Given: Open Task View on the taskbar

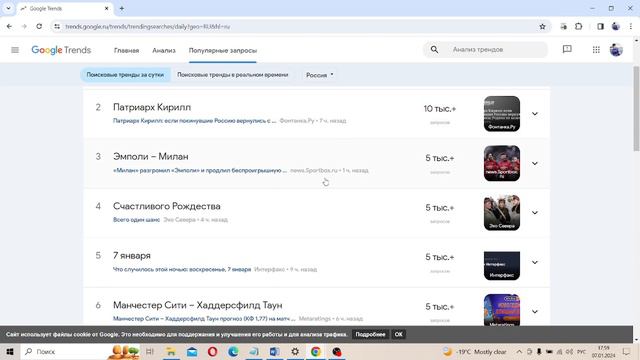Looking at the screenshot, I should pyautogui.click(x=150, y=351).
